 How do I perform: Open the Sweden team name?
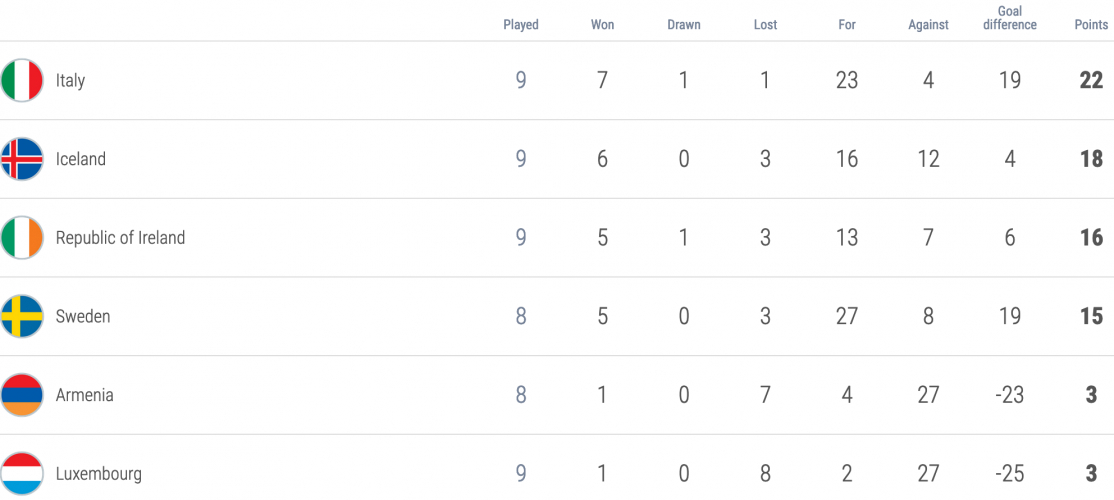(x=83, y=316)
